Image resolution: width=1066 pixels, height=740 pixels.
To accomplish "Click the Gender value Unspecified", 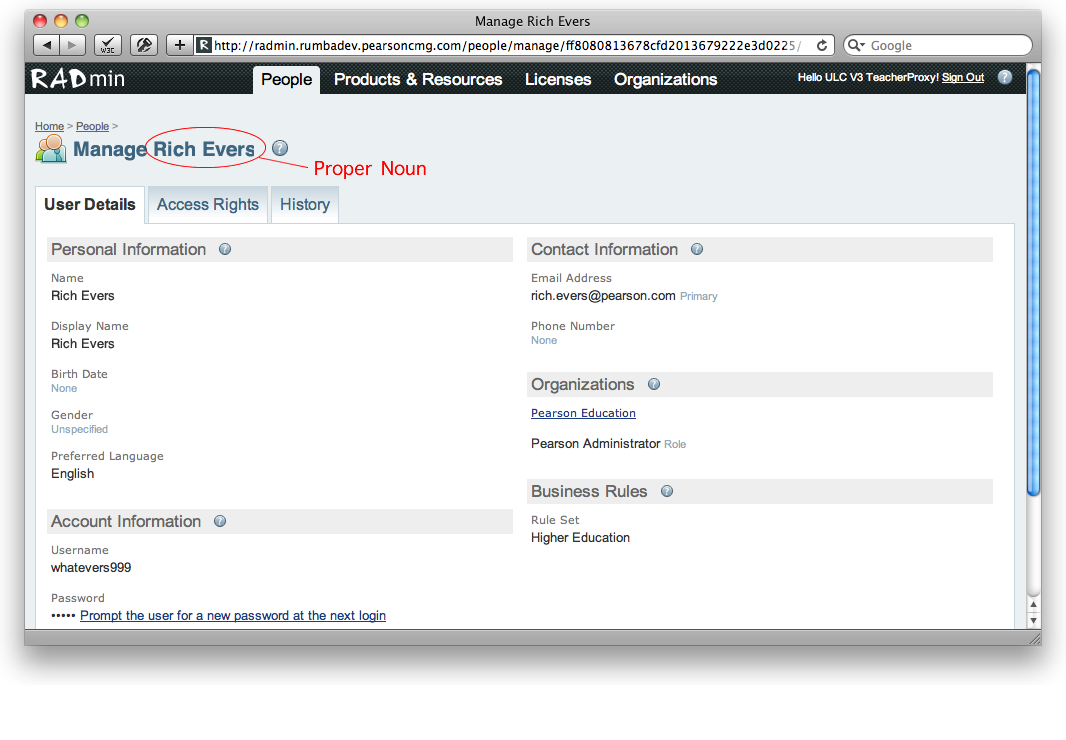I will point(80,430).
